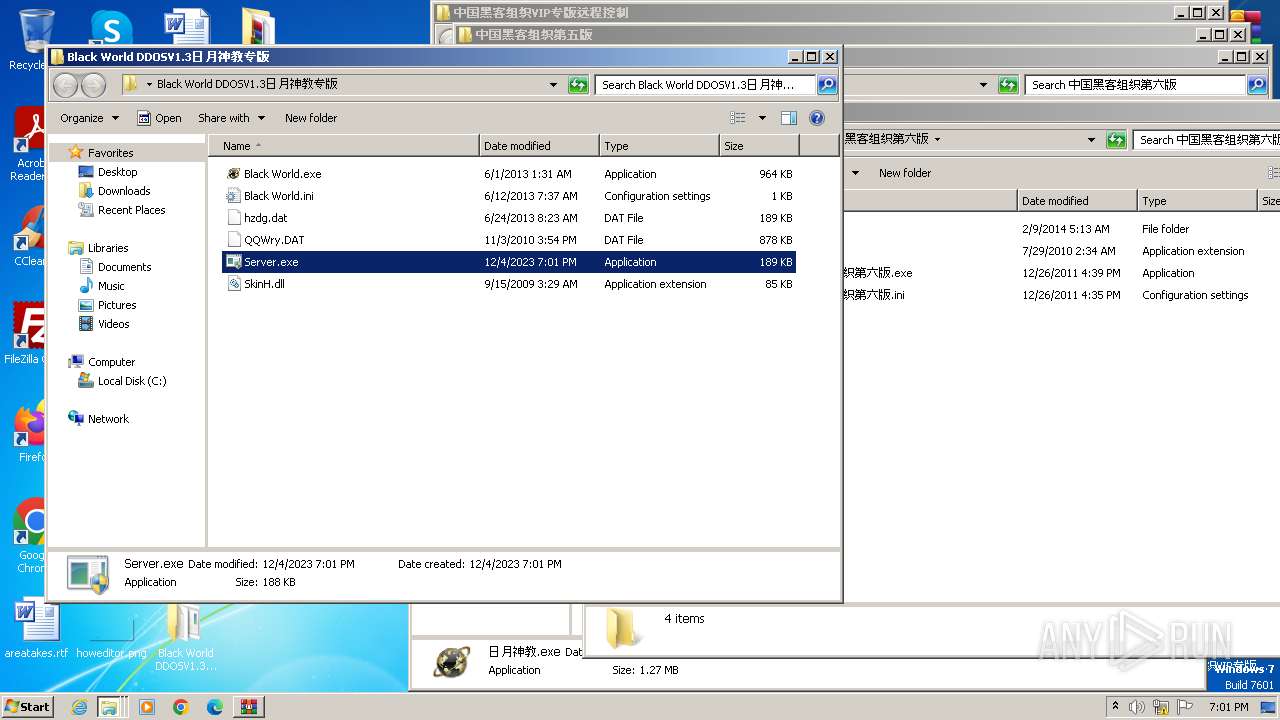Click the Forward navigation arrow

(x=93, y=85)
